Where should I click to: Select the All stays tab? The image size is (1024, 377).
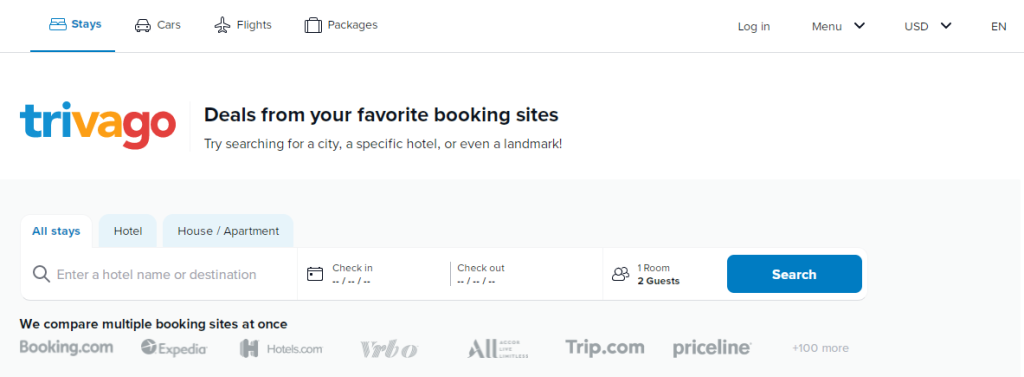click(56, 231)
